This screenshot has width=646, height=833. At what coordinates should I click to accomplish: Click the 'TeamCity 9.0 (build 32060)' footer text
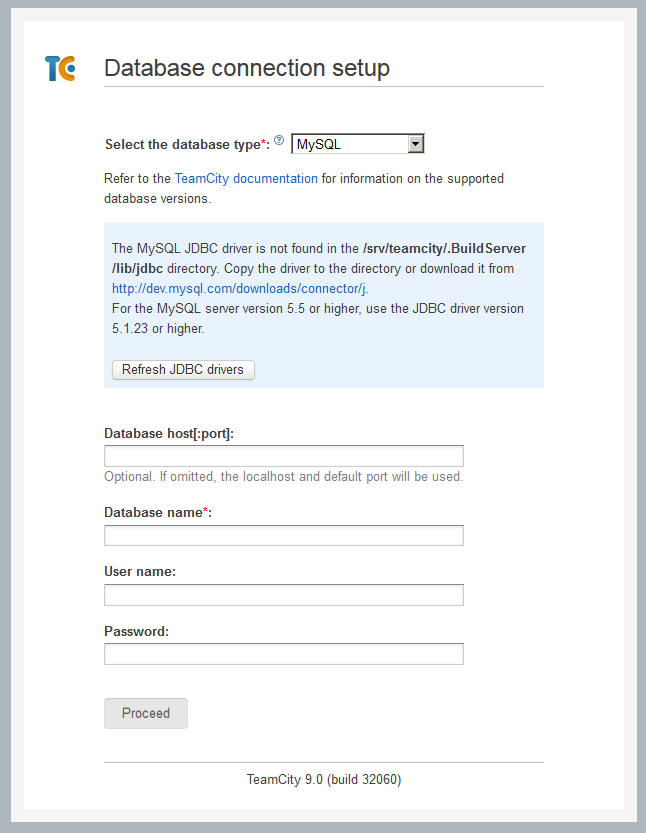click(x=324, y=779)
